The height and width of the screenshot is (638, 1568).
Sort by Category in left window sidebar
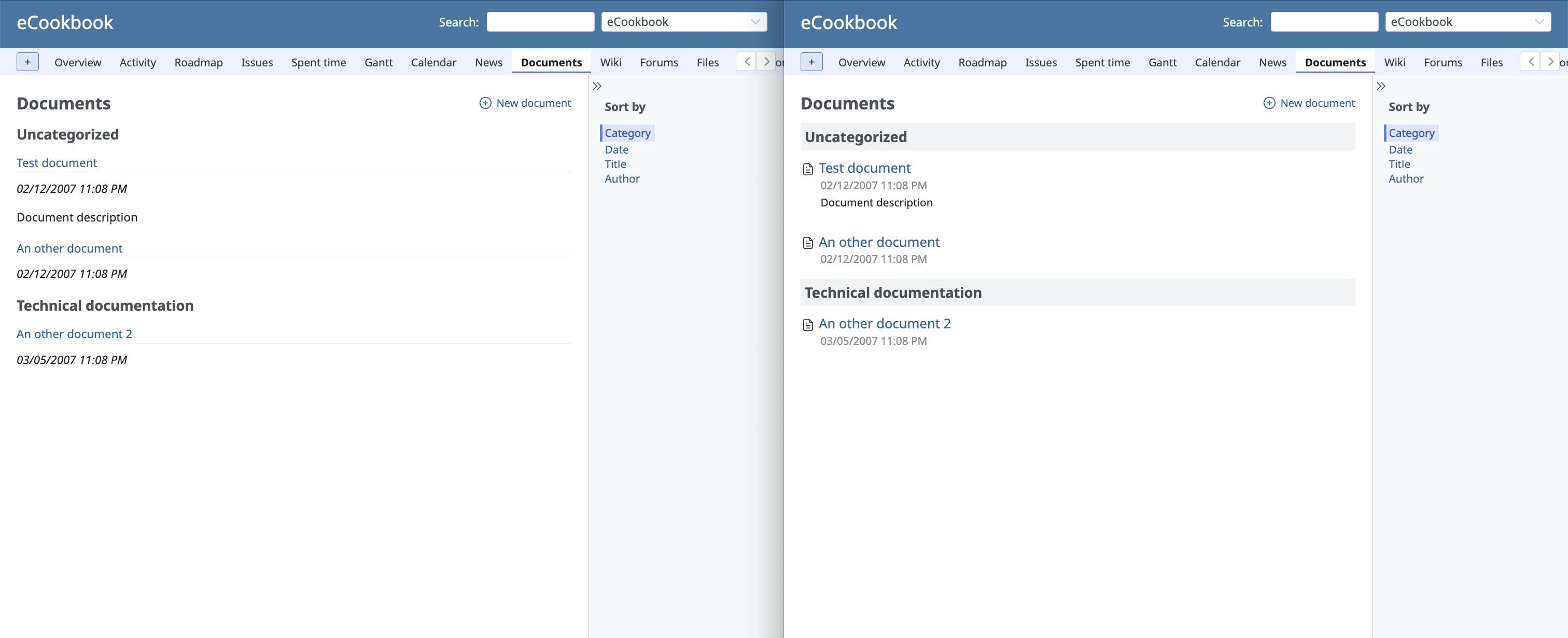(627, 133)
